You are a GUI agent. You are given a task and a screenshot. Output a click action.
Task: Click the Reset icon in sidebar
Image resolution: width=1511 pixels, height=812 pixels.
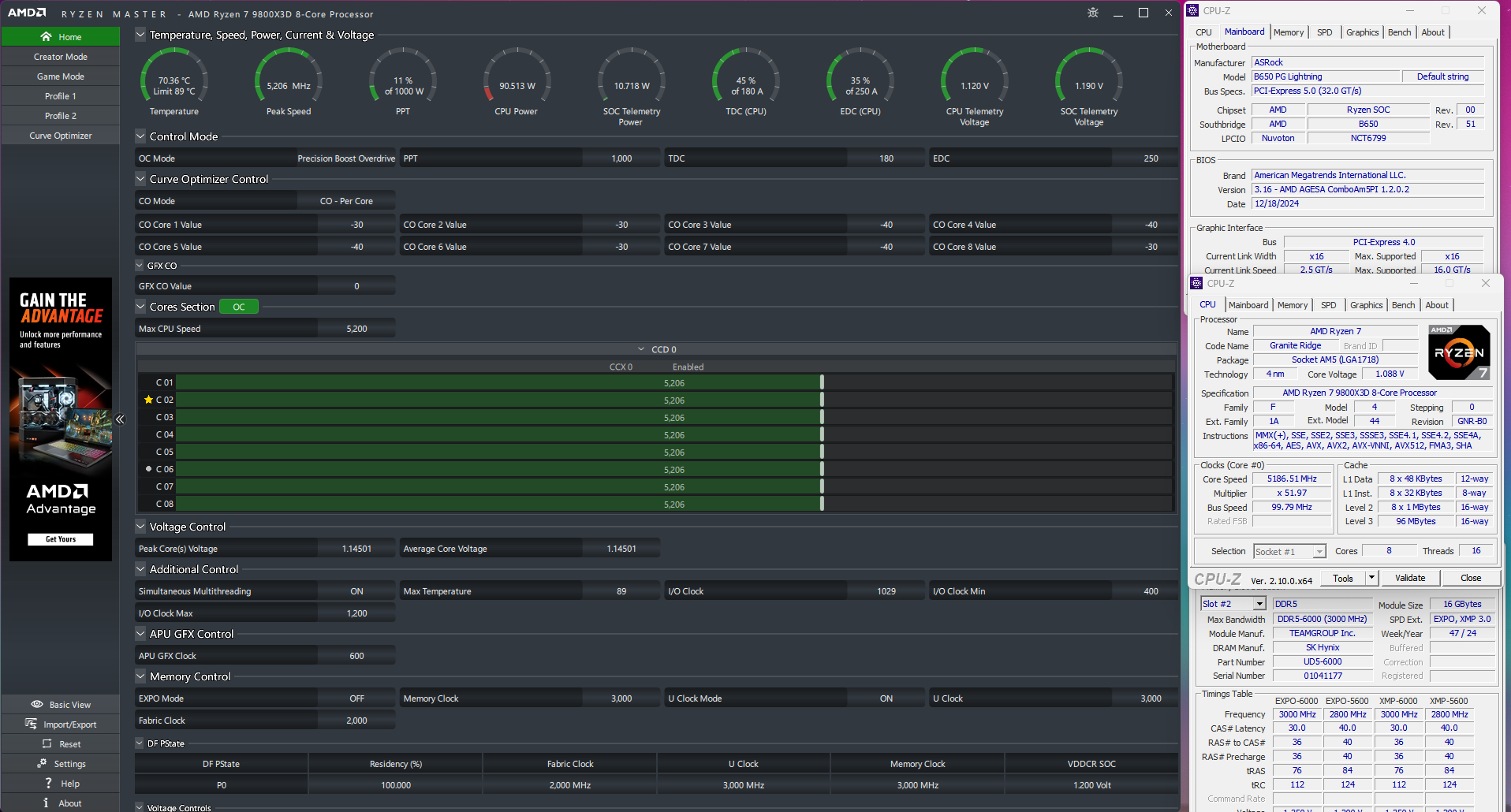[x=47, y=743]
